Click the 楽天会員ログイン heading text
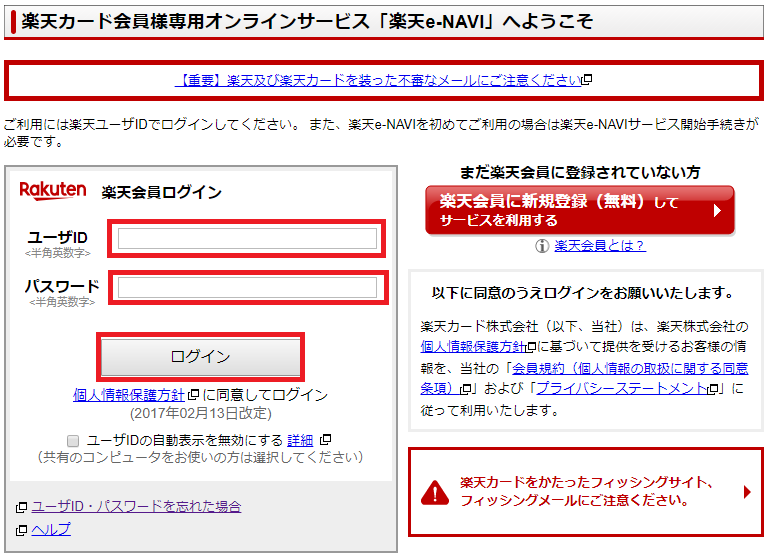This screenshot has height=557, width=771. point(161,192)
